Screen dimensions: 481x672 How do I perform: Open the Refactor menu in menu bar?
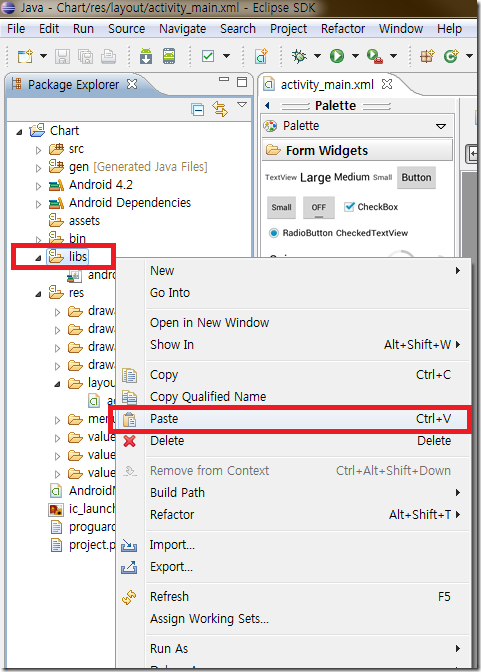tap(343, 29)
